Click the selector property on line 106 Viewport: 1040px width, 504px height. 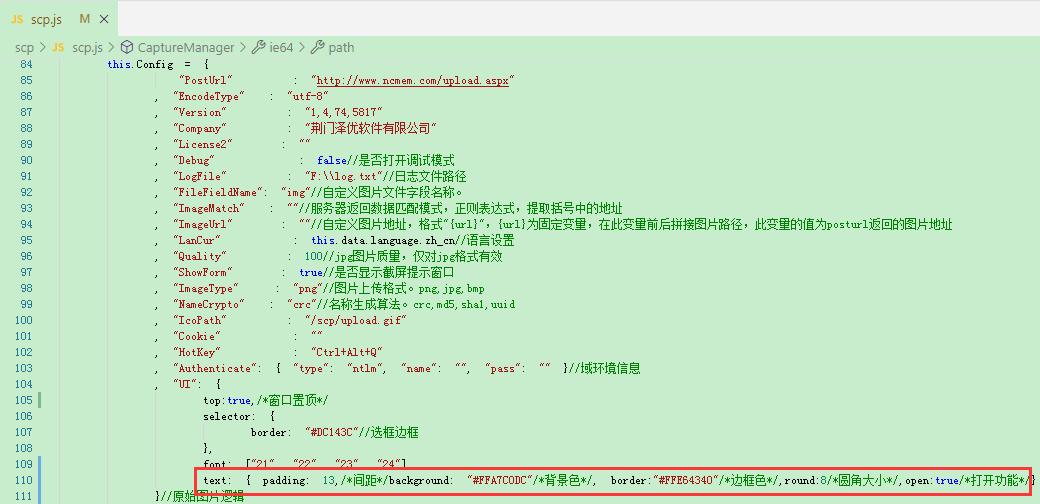229,416
